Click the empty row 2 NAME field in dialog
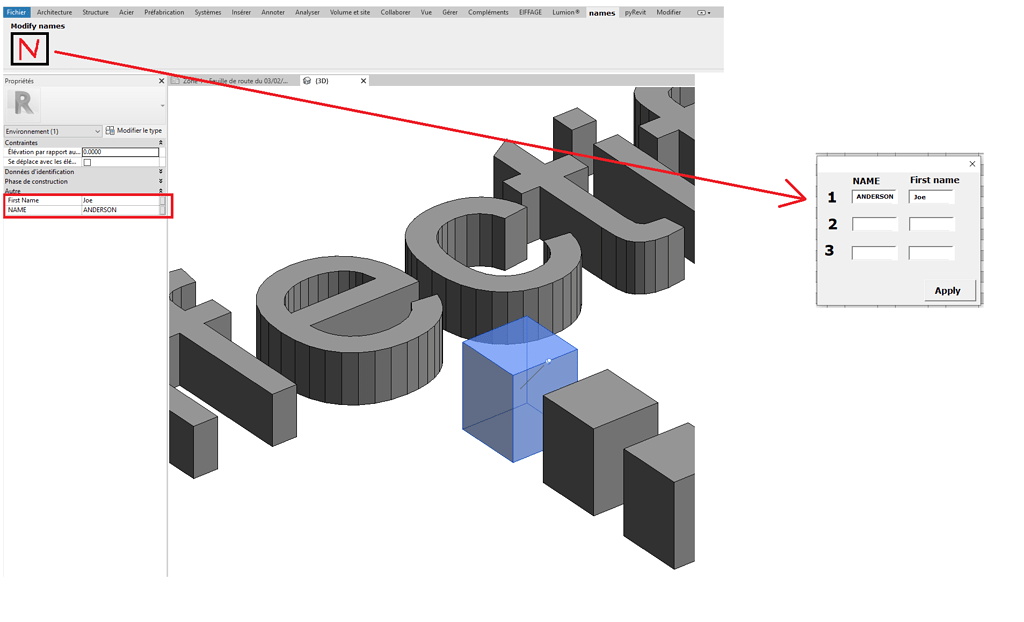This screenshot has height=622, width=1024. click(874, 223)
